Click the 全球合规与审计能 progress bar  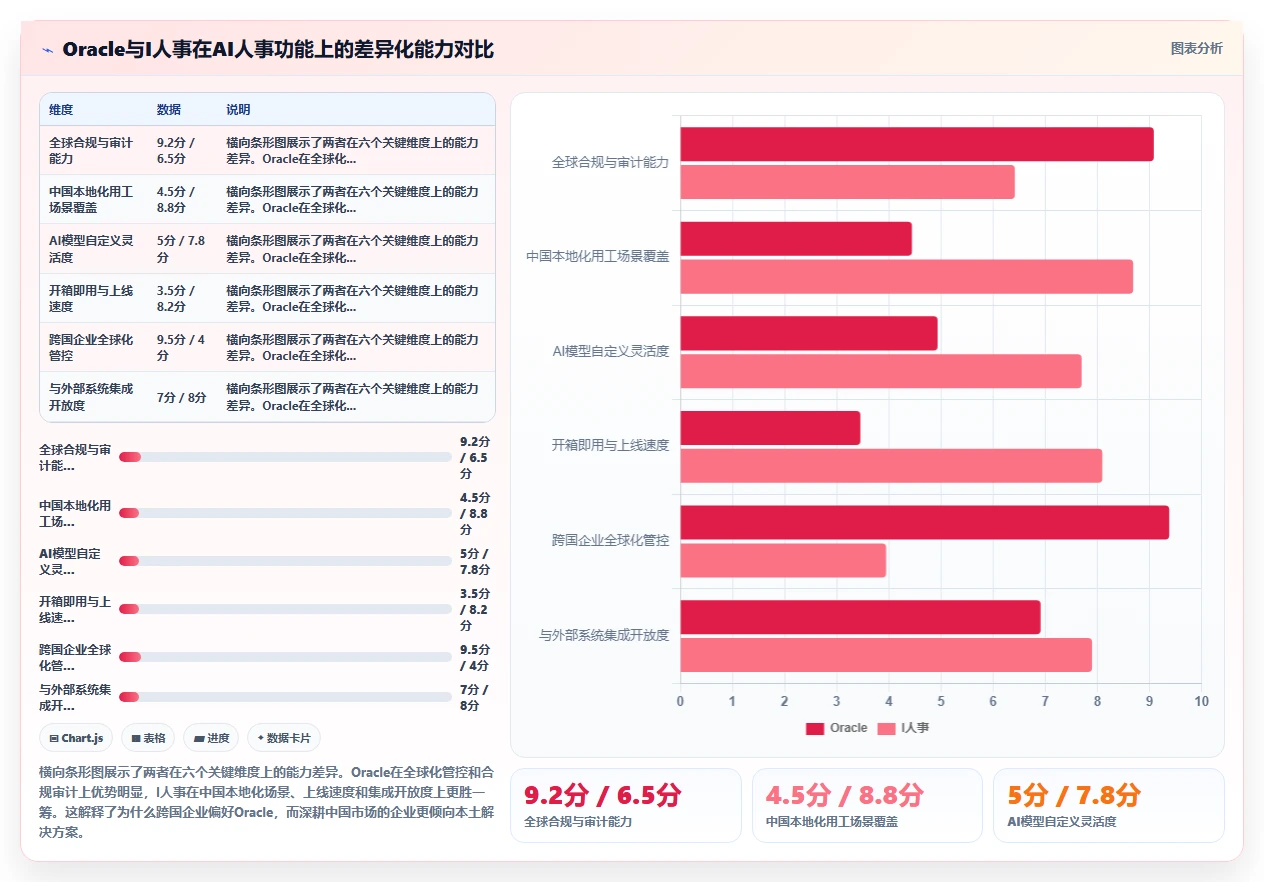pos(285,457)
